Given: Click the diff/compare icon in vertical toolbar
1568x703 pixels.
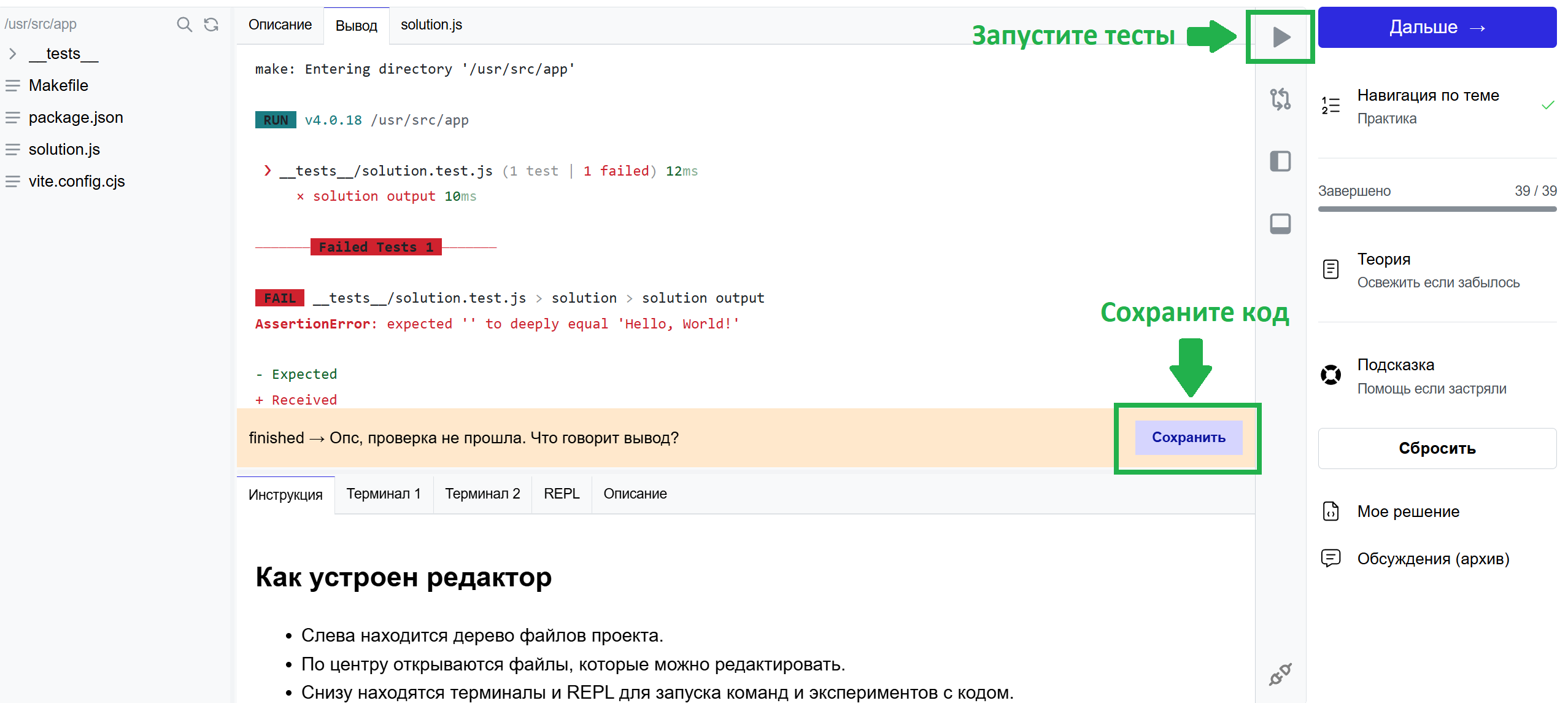Looking at the screenshot, I should (1280, 99).
